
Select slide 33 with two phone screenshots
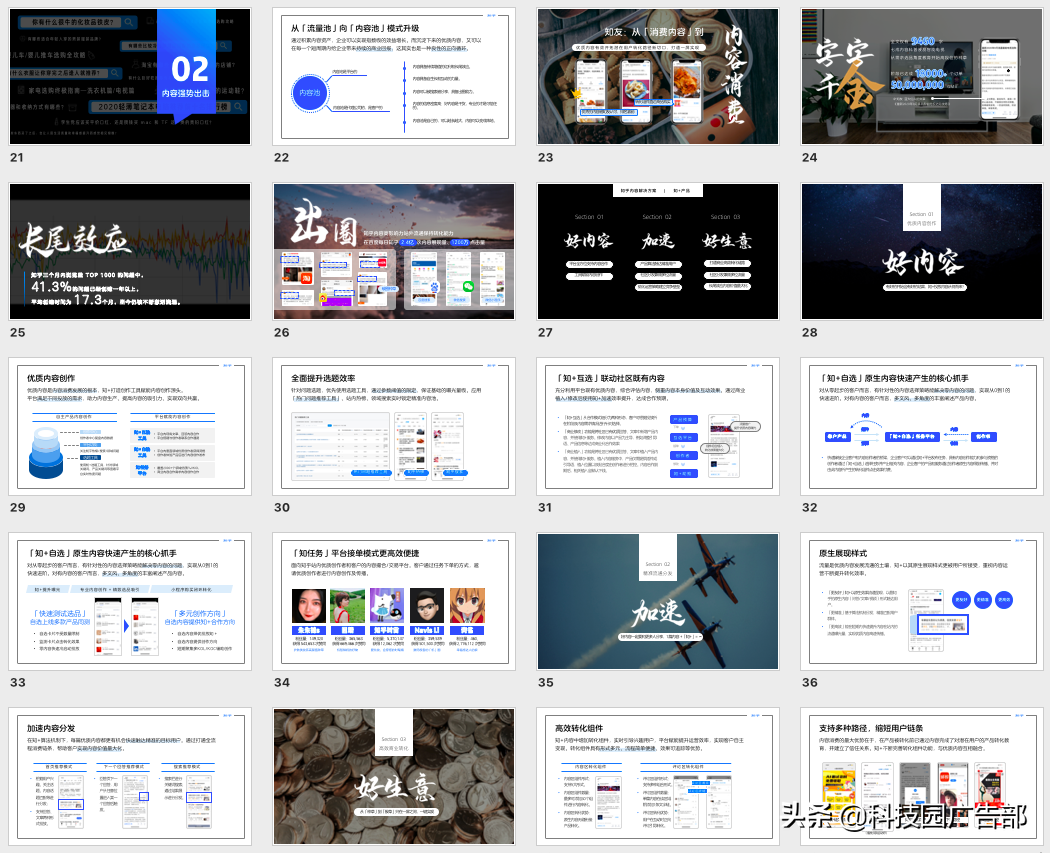130,601
